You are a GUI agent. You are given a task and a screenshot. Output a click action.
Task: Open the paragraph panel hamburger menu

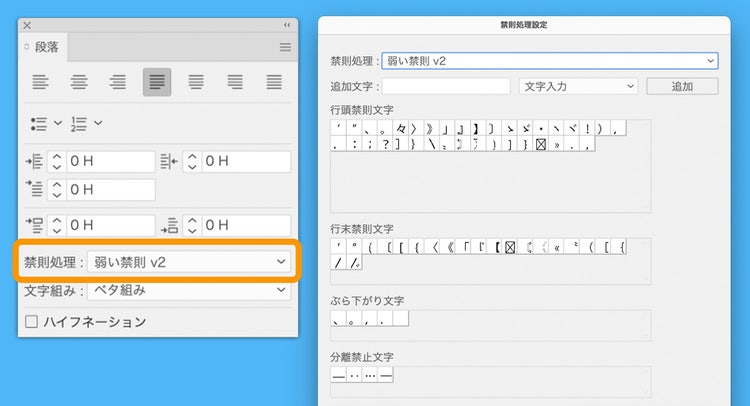coord(285,47)
